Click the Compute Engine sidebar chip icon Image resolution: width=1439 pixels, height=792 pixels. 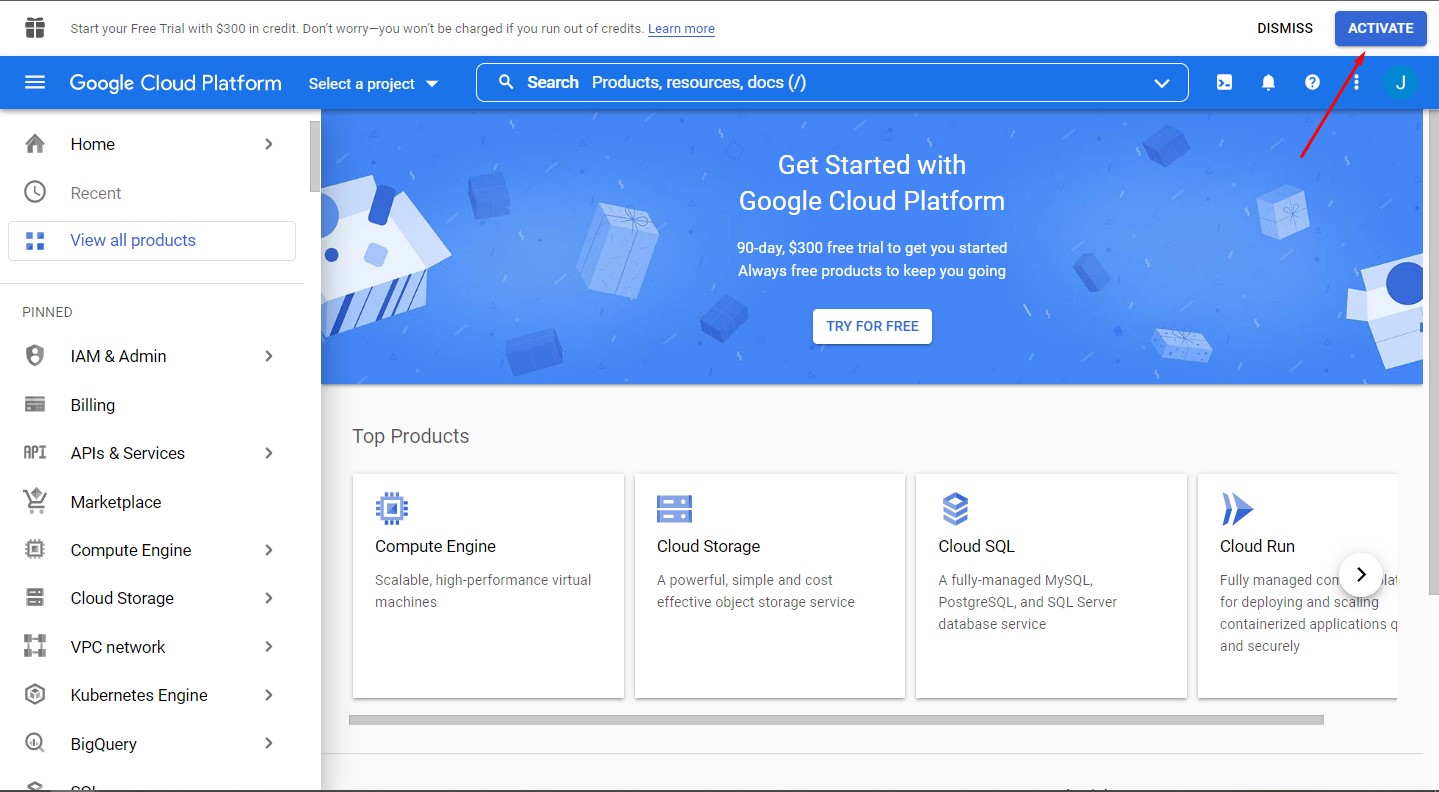coord(35,549)
